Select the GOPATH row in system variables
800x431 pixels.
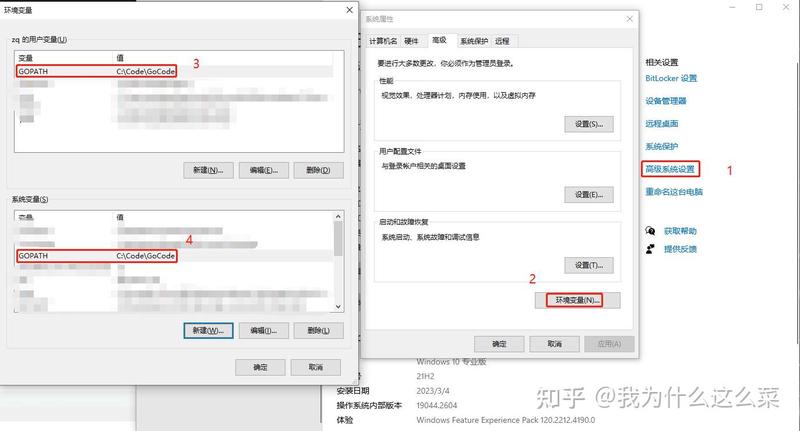click(173, 256)
